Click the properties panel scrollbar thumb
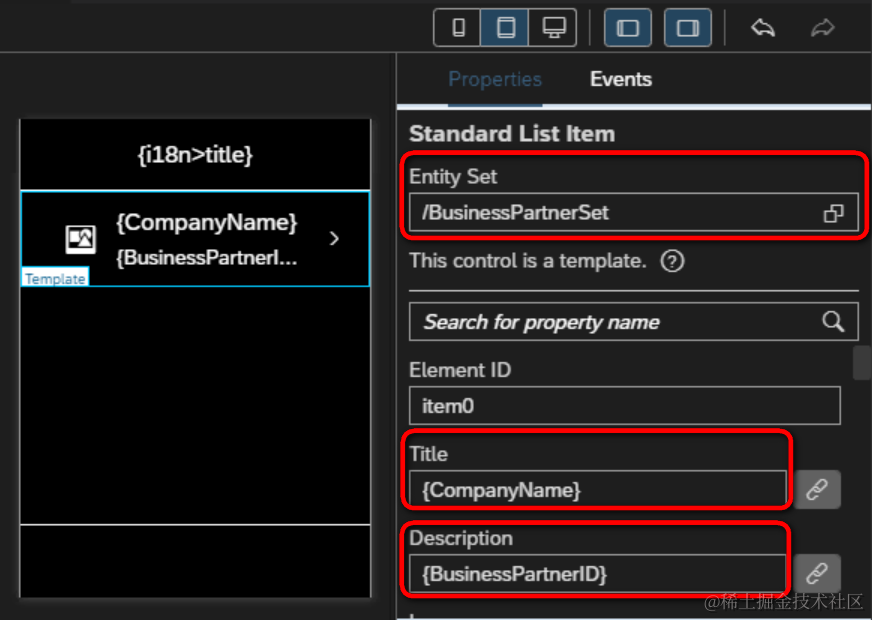This screenshot has width=872, height=620. click(861, 363)
